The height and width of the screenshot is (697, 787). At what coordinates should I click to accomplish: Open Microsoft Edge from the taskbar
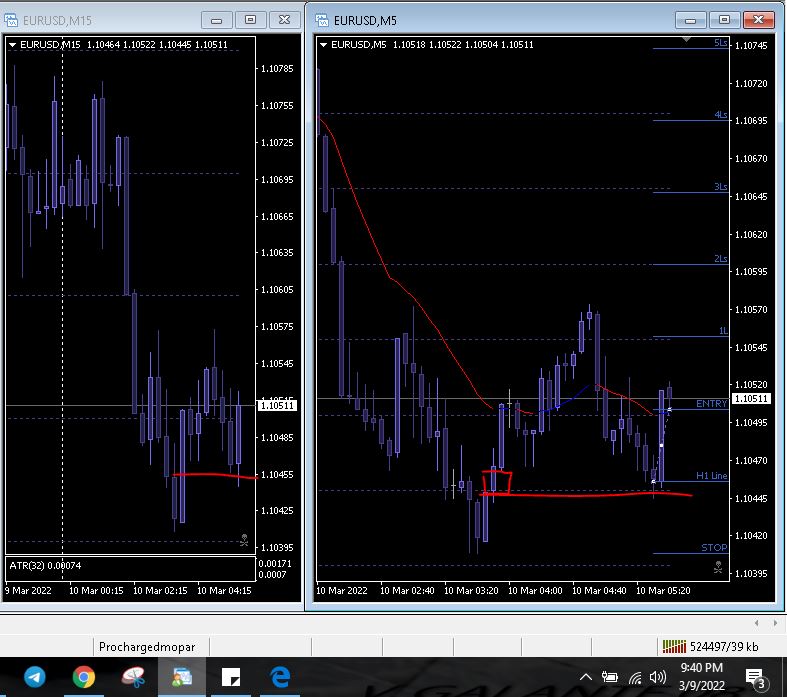(280, 677)
